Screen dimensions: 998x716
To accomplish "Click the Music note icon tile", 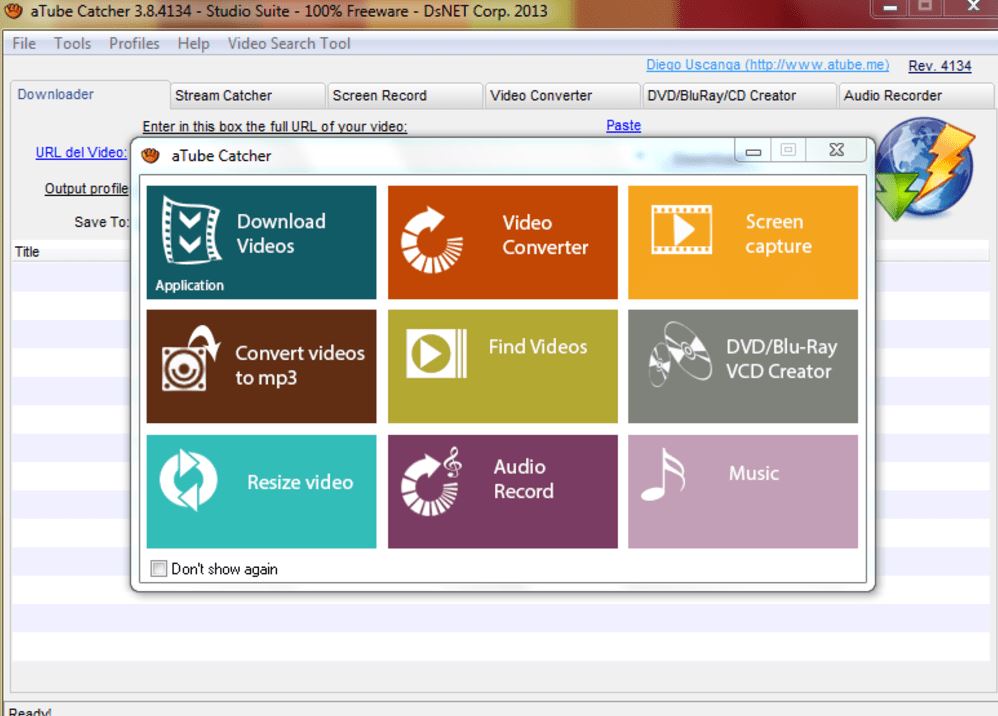I will pyautogui.click(x=662, y=474).
